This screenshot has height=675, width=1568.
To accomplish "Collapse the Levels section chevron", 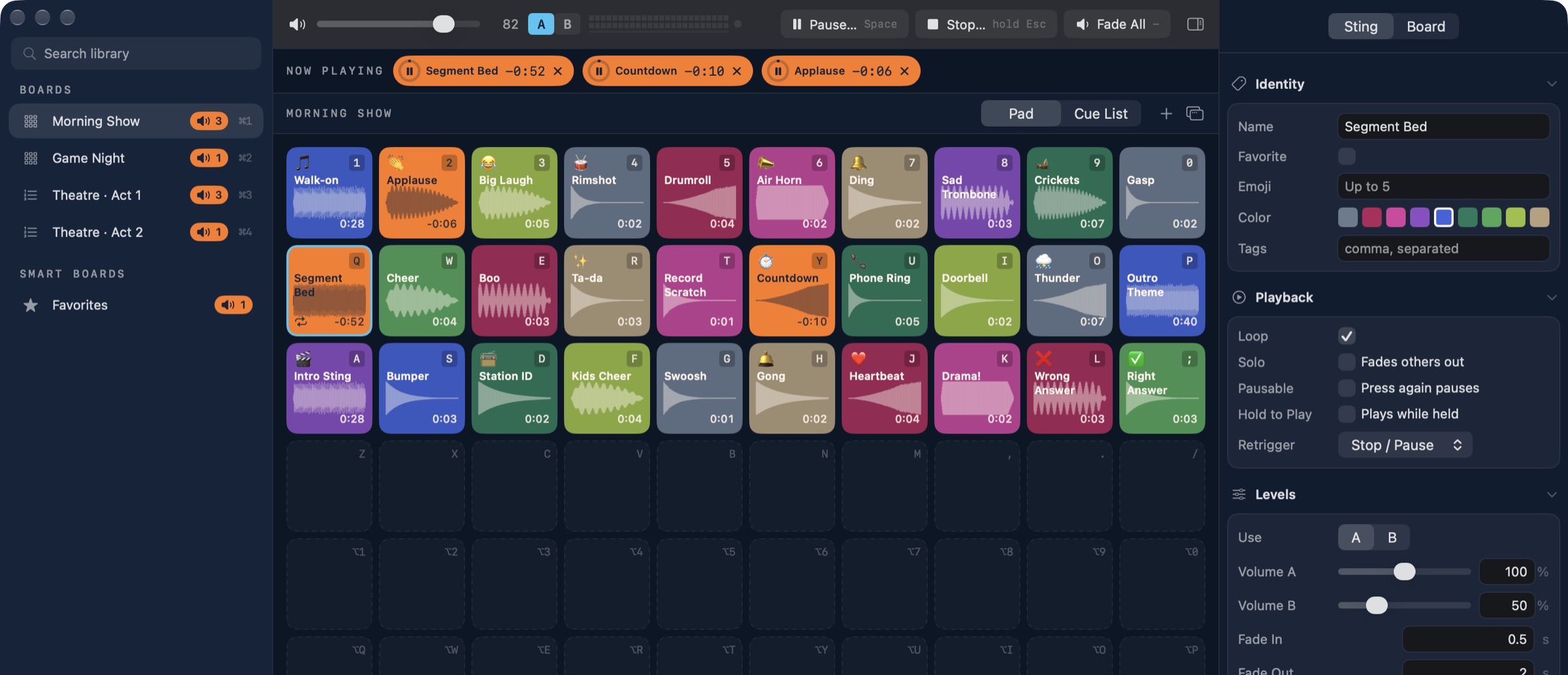I will tap(1551, 495).
